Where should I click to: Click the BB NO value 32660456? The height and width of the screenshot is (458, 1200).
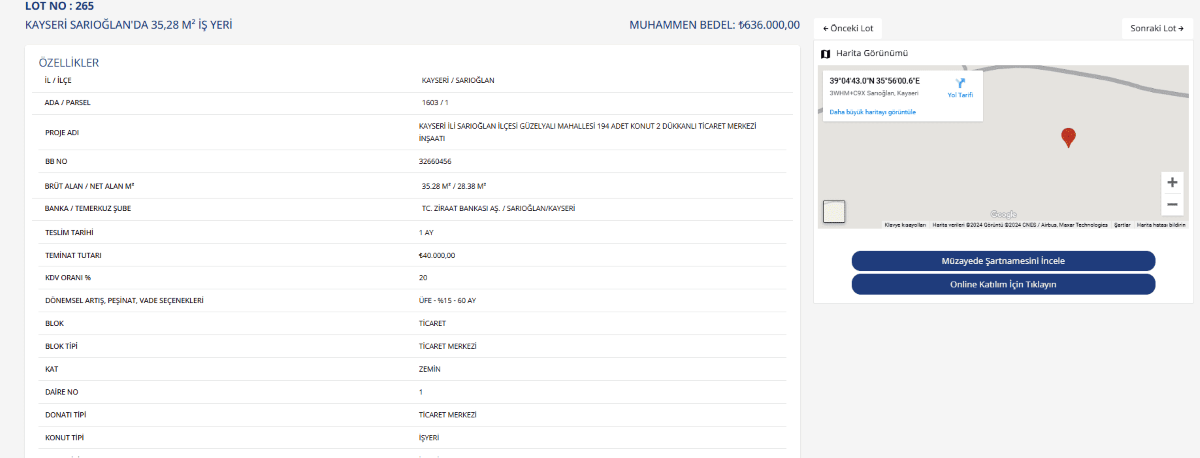[435, 161]
